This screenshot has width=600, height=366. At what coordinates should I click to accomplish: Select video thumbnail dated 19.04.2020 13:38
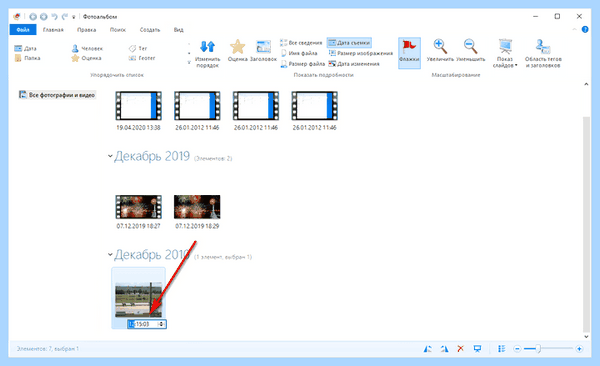[x=138, y=106]
